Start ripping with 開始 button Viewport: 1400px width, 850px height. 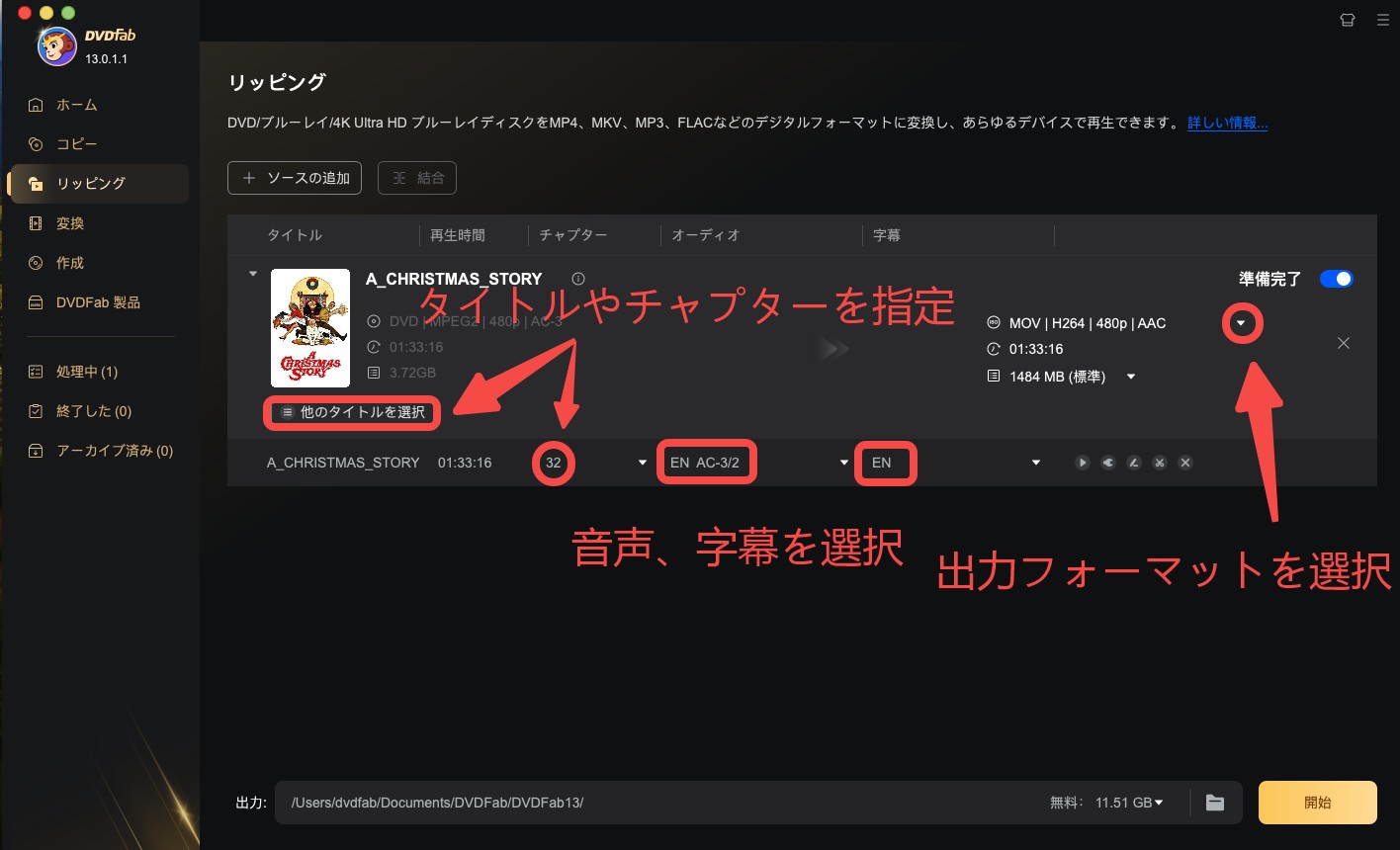point(1318,803)
